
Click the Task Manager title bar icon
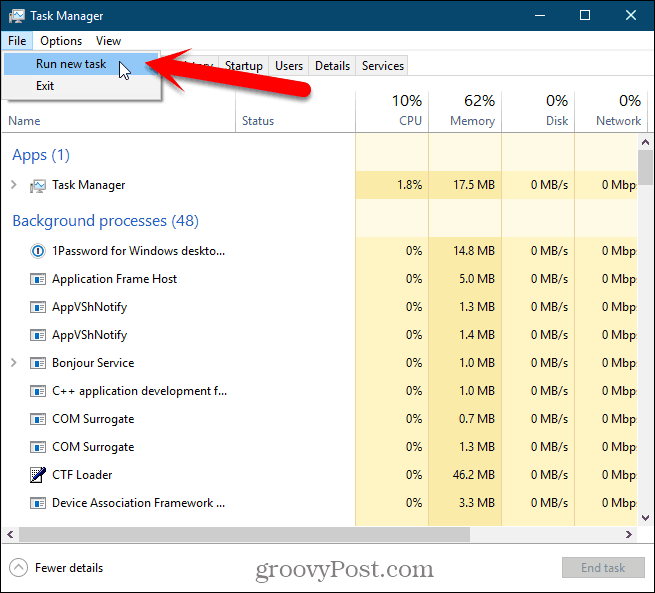[17, 16]
